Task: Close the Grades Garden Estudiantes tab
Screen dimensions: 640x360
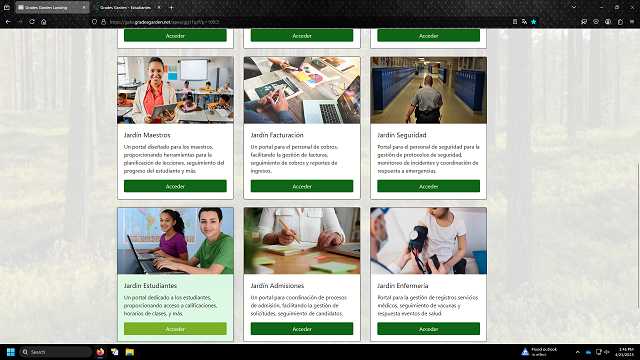Action: pyautogui.click(x=159, y=7)
